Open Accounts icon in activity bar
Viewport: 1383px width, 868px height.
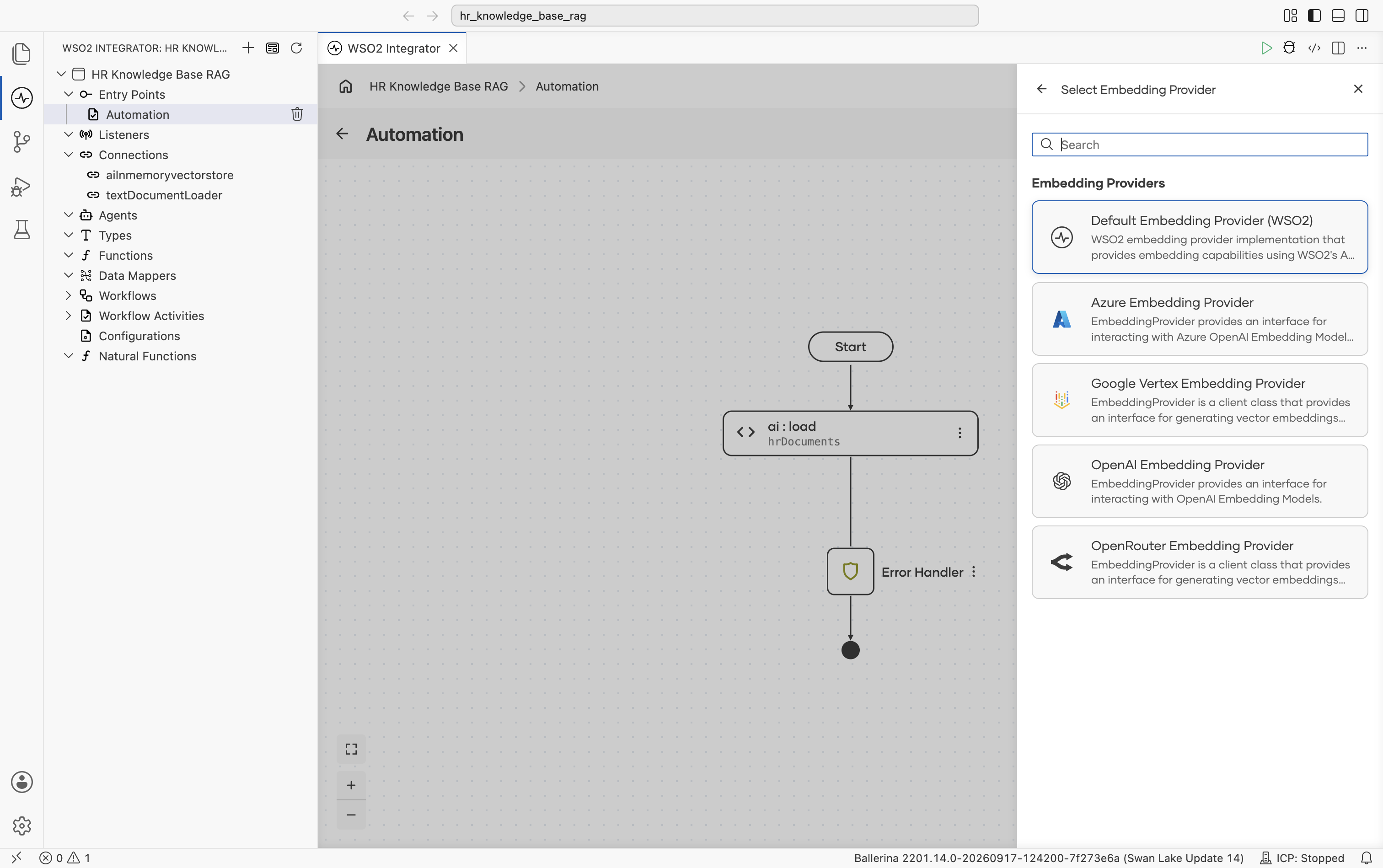[x=22, y=782]
